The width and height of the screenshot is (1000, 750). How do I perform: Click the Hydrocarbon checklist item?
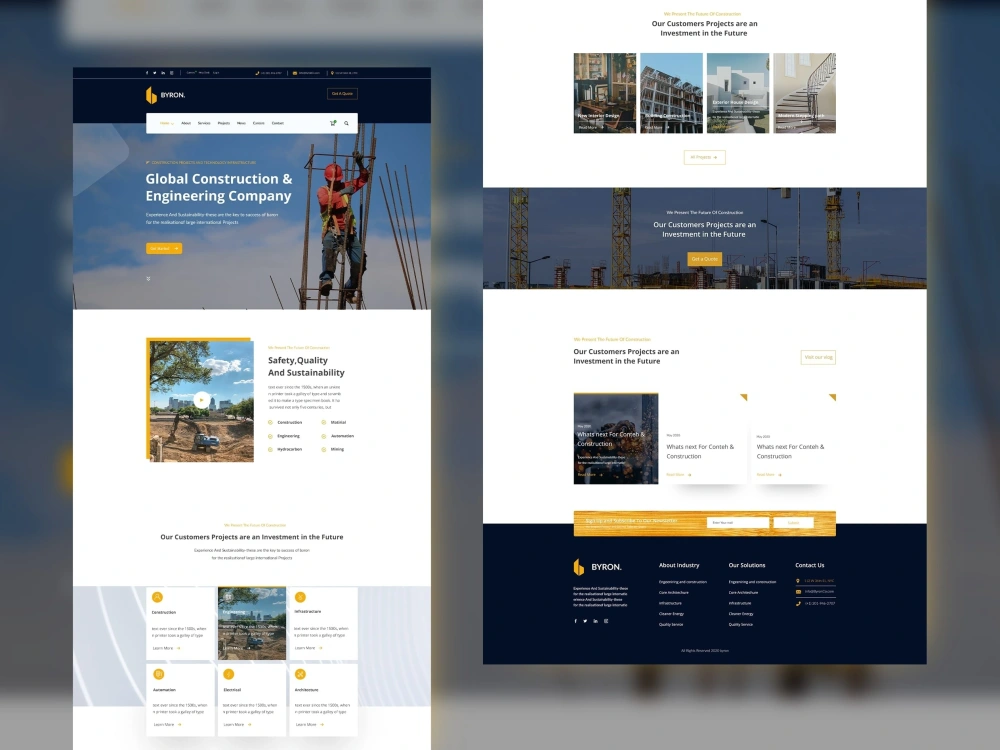(285, 449)
